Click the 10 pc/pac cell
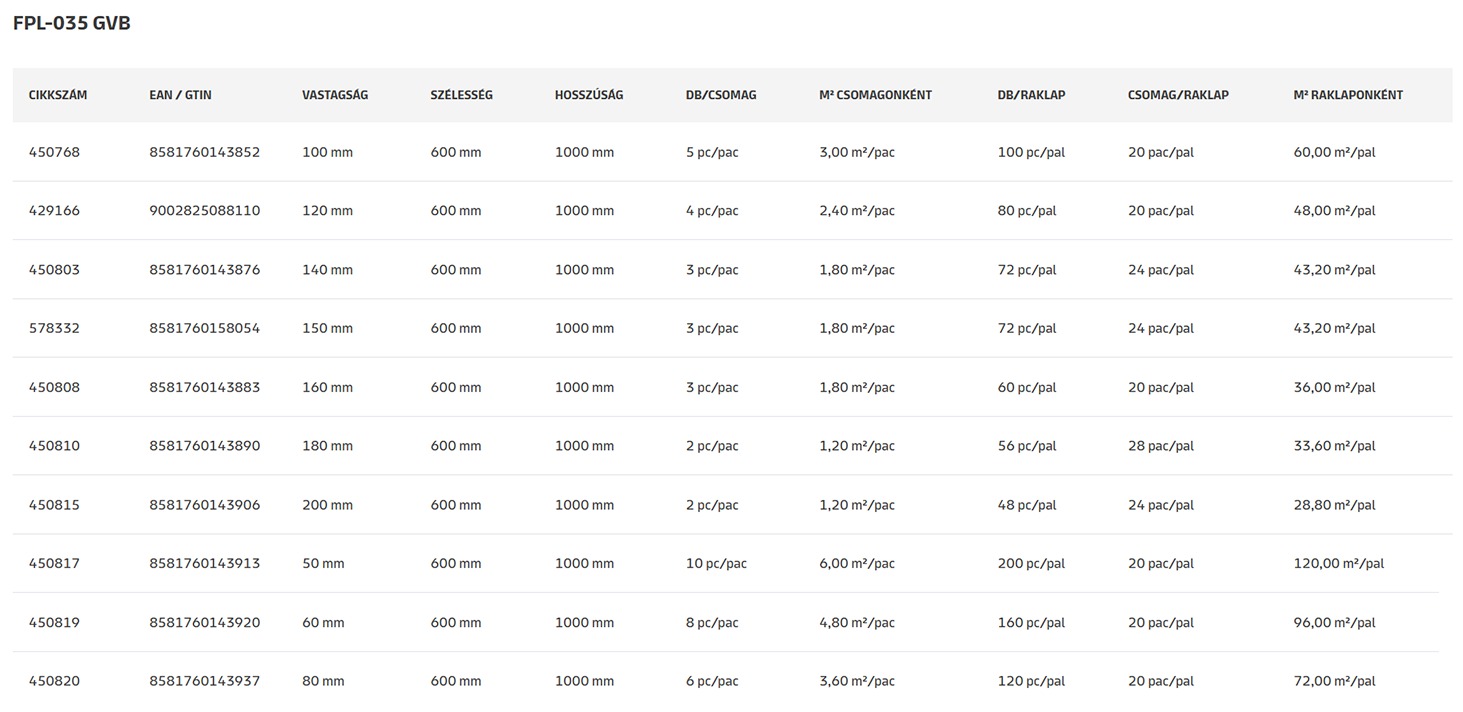This screenshot has width=1463, height=712. 716,564
